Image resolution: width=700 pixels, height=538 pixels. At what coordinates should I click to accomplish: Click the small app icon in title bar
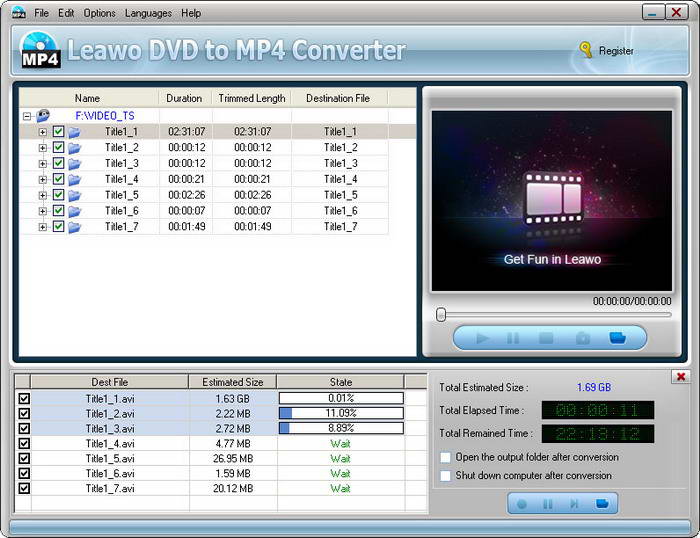[x=18, y=13]
